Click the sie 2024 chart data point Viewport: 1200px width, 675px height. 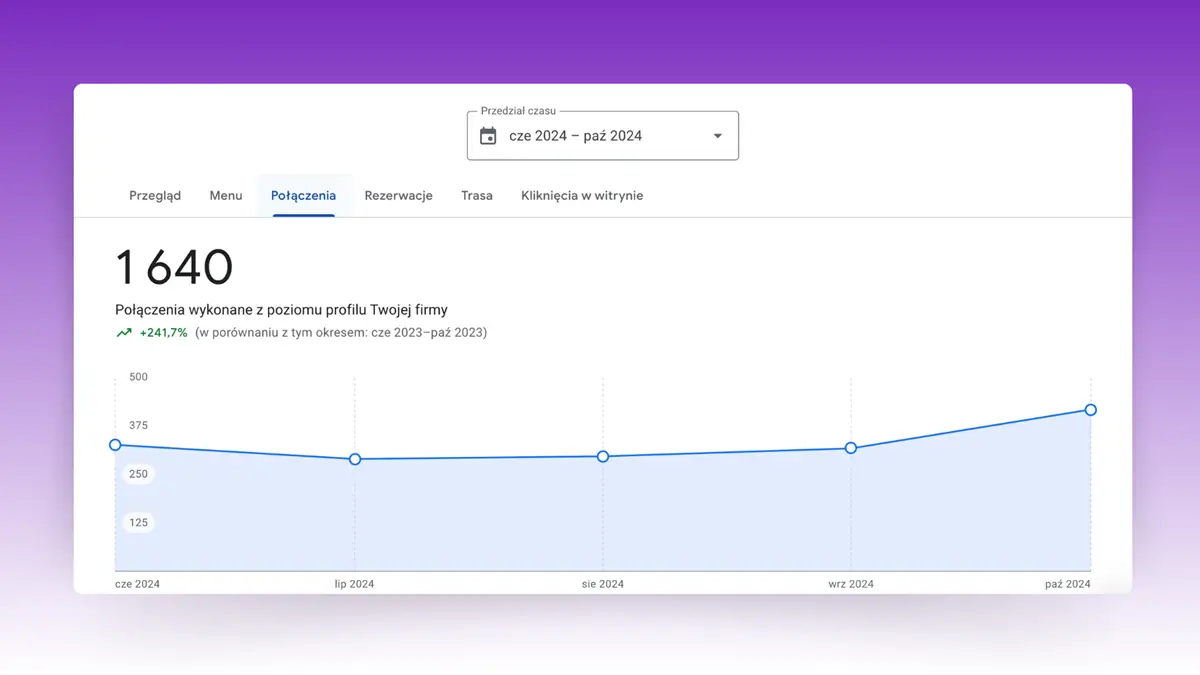click(603, 456)
